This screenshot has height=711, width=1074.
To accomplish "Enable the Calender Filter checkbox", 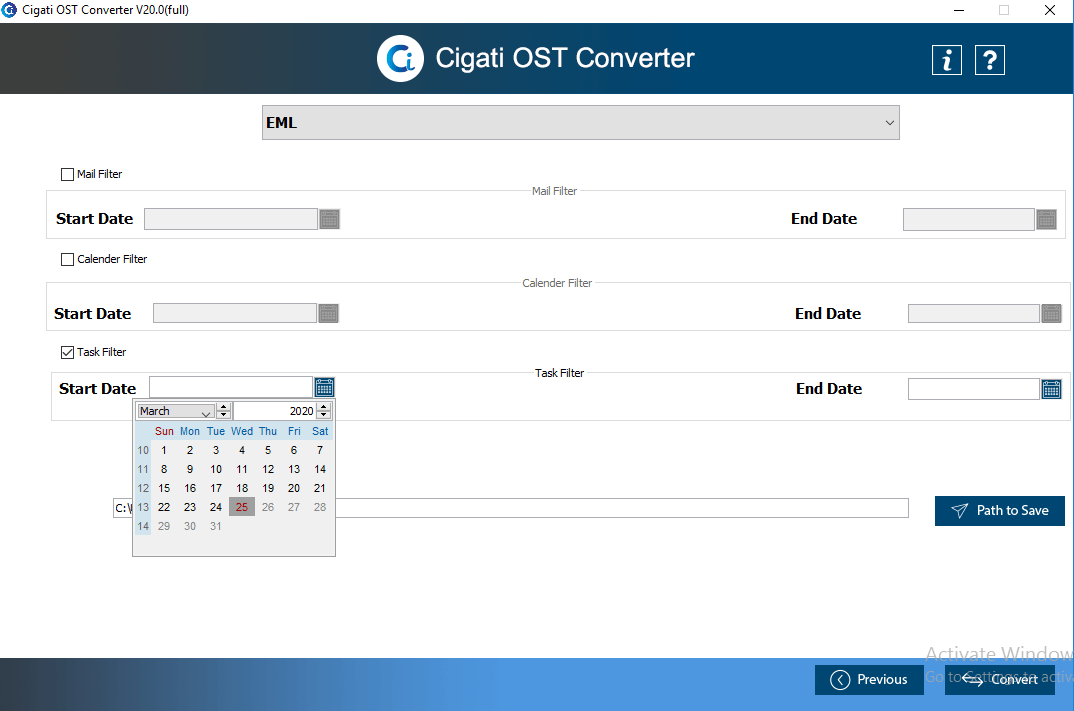I will point(67,259).
